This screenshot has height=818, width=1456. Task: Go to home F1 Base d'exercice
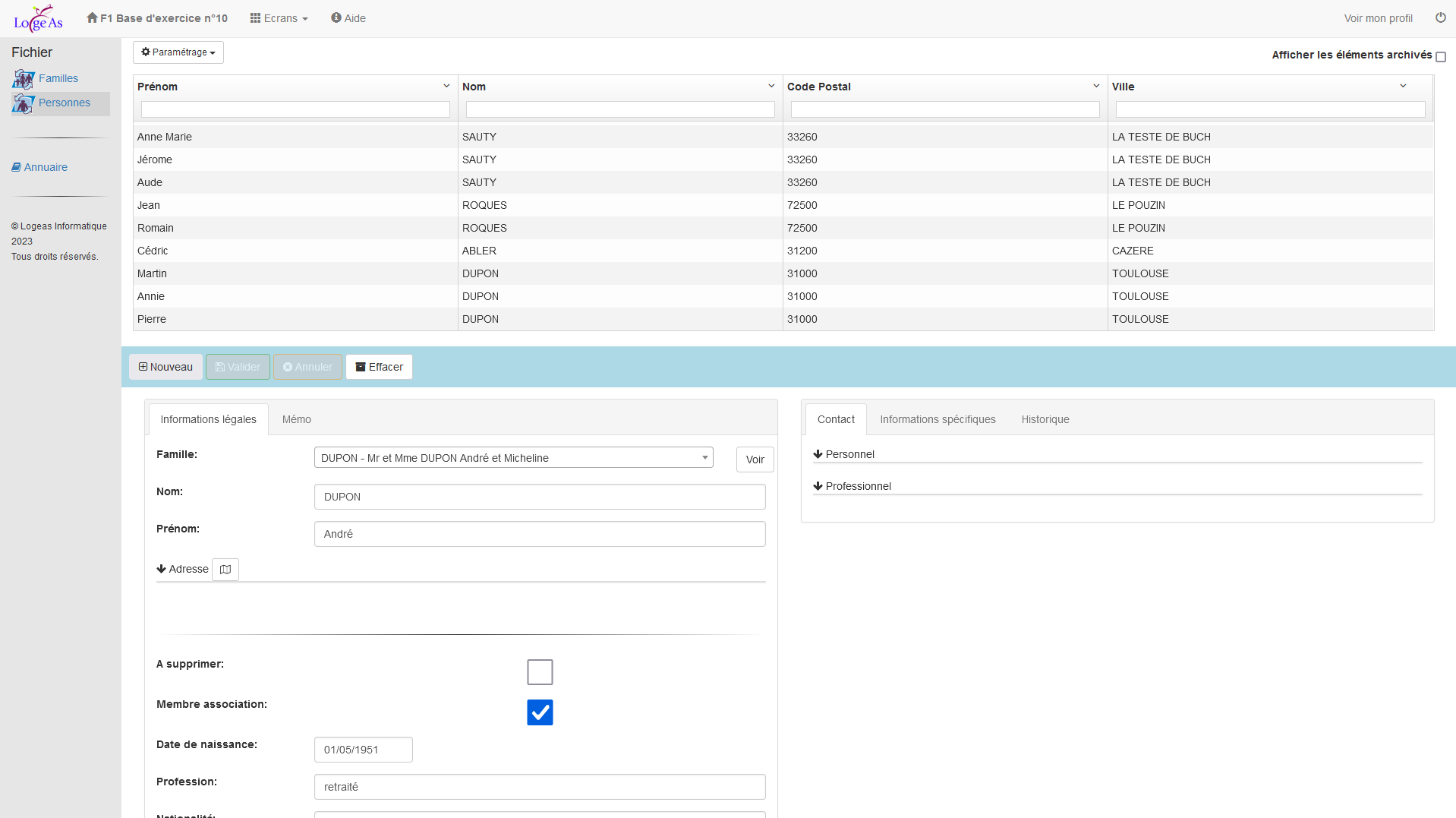coord(157,18)
